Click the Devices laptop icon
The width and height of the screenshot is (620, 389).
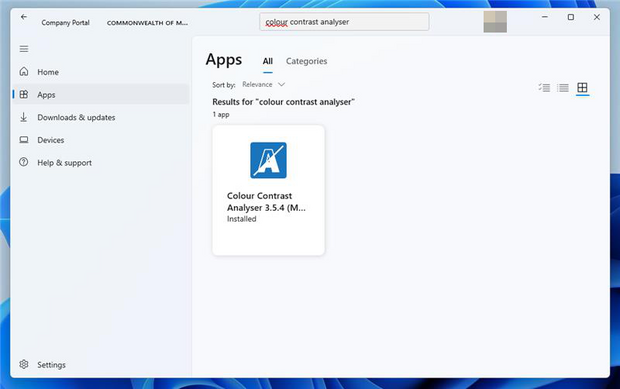(24, 140)
